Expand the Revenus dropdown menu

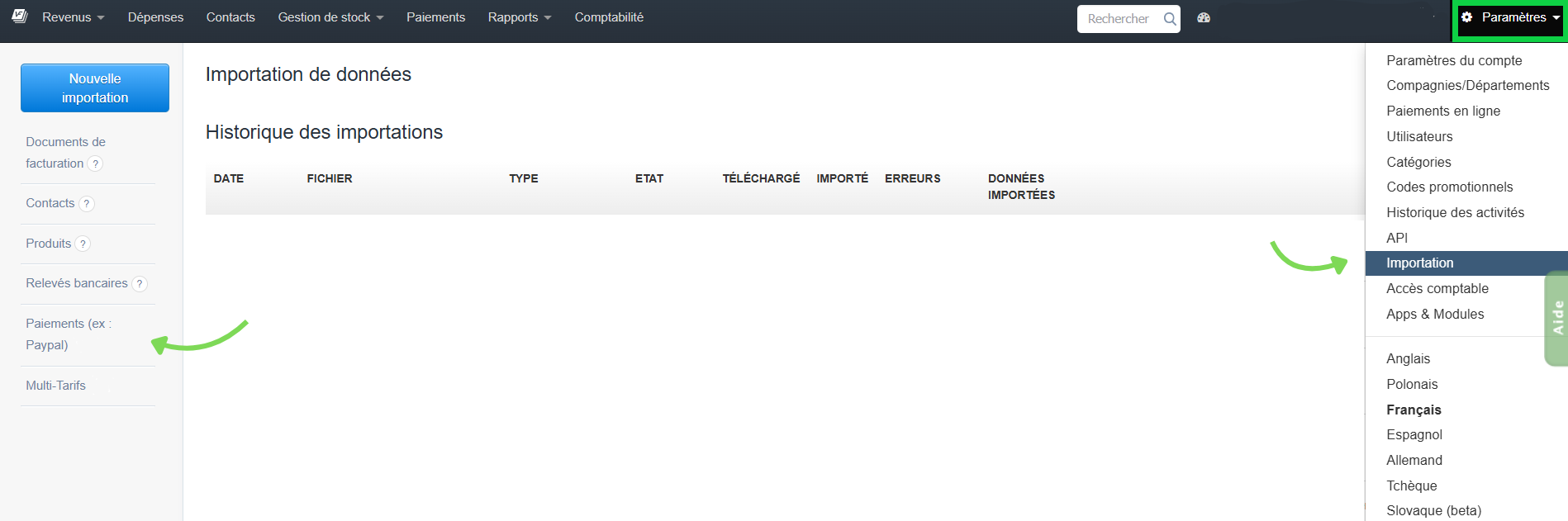73,17
